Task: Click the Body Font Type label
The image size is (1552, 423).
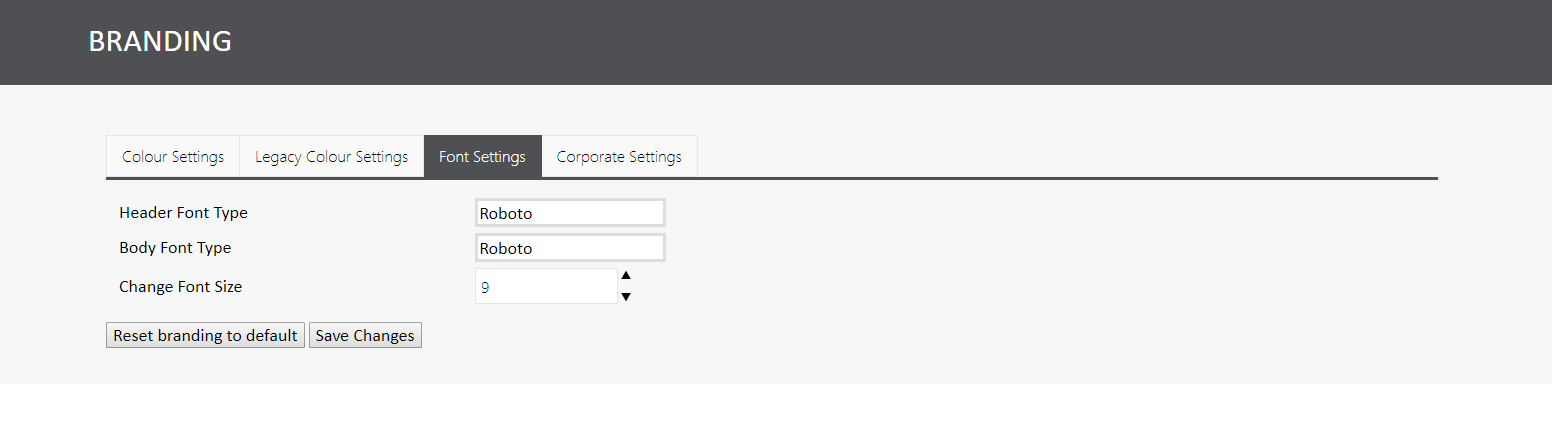Action: (175, 248)
